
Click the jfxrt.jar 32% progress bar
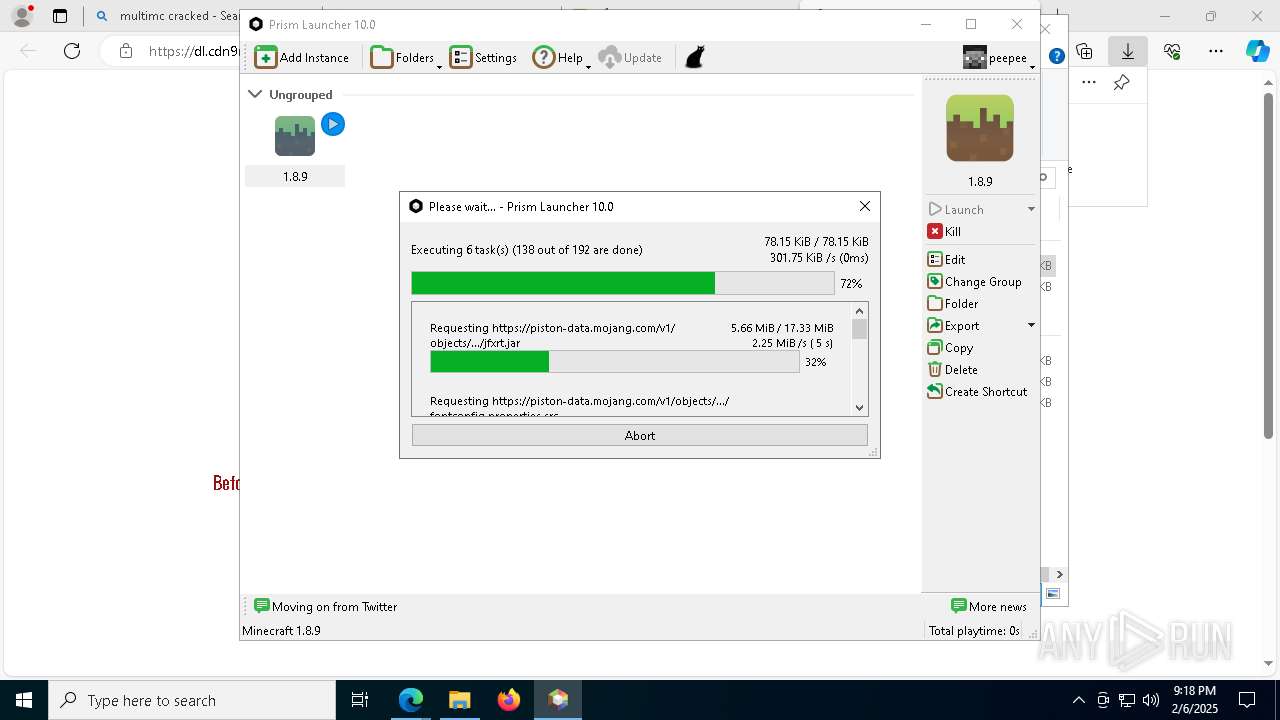pyautogui.click(x=615, y=361)
